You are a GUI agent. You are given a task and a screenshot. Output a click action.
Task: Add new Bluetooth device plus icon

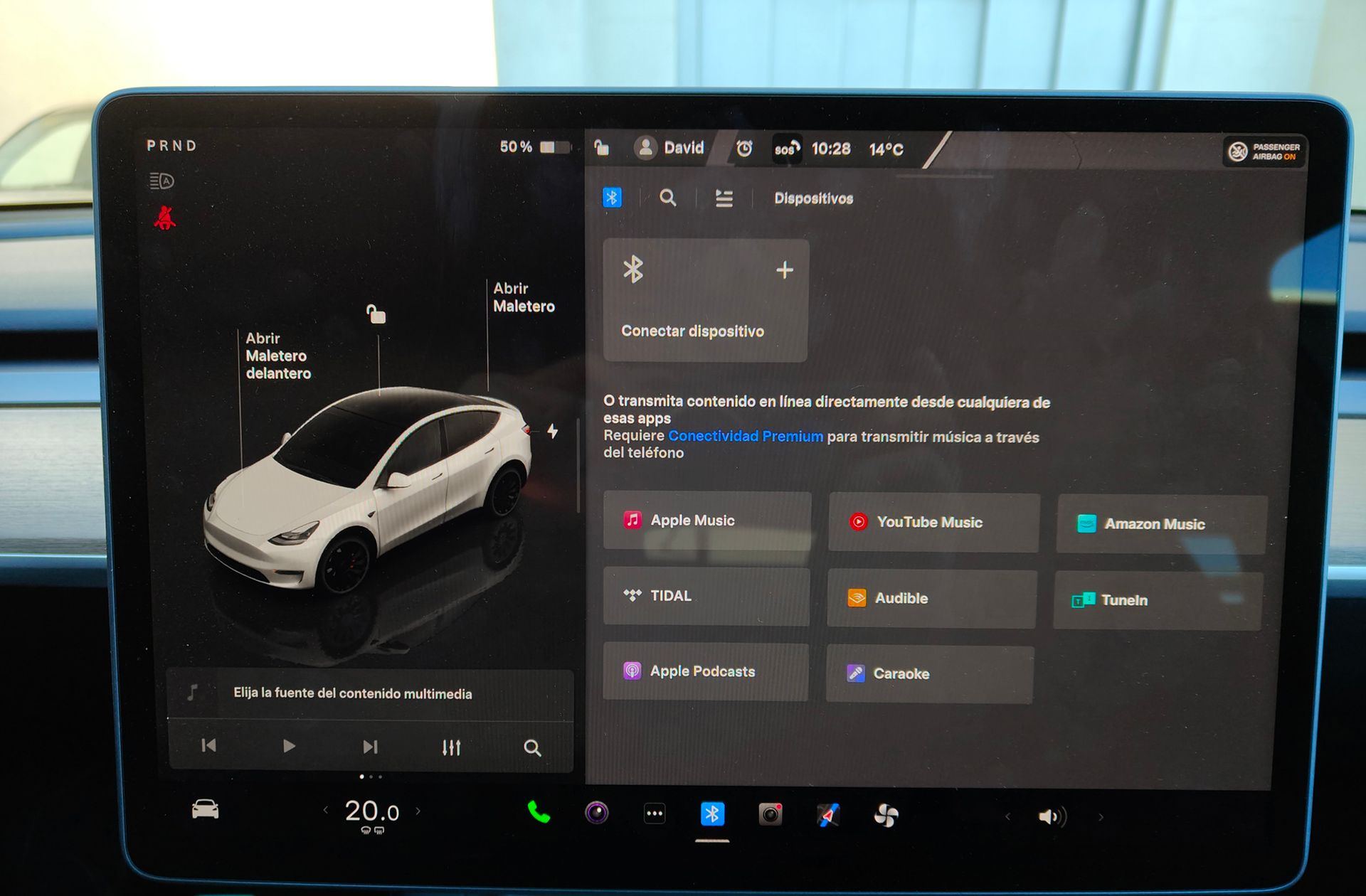click(785, 270)
